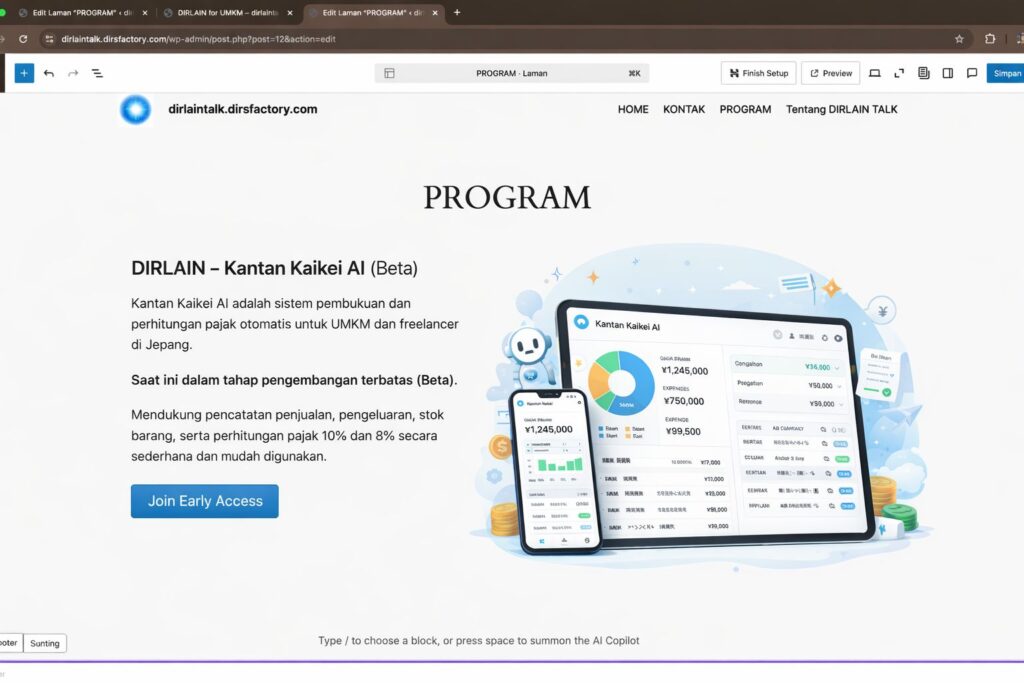This screenshot has width=1024, height=683.
Task: Select the KONTAK navigation menu item
Action: (684, 109)
